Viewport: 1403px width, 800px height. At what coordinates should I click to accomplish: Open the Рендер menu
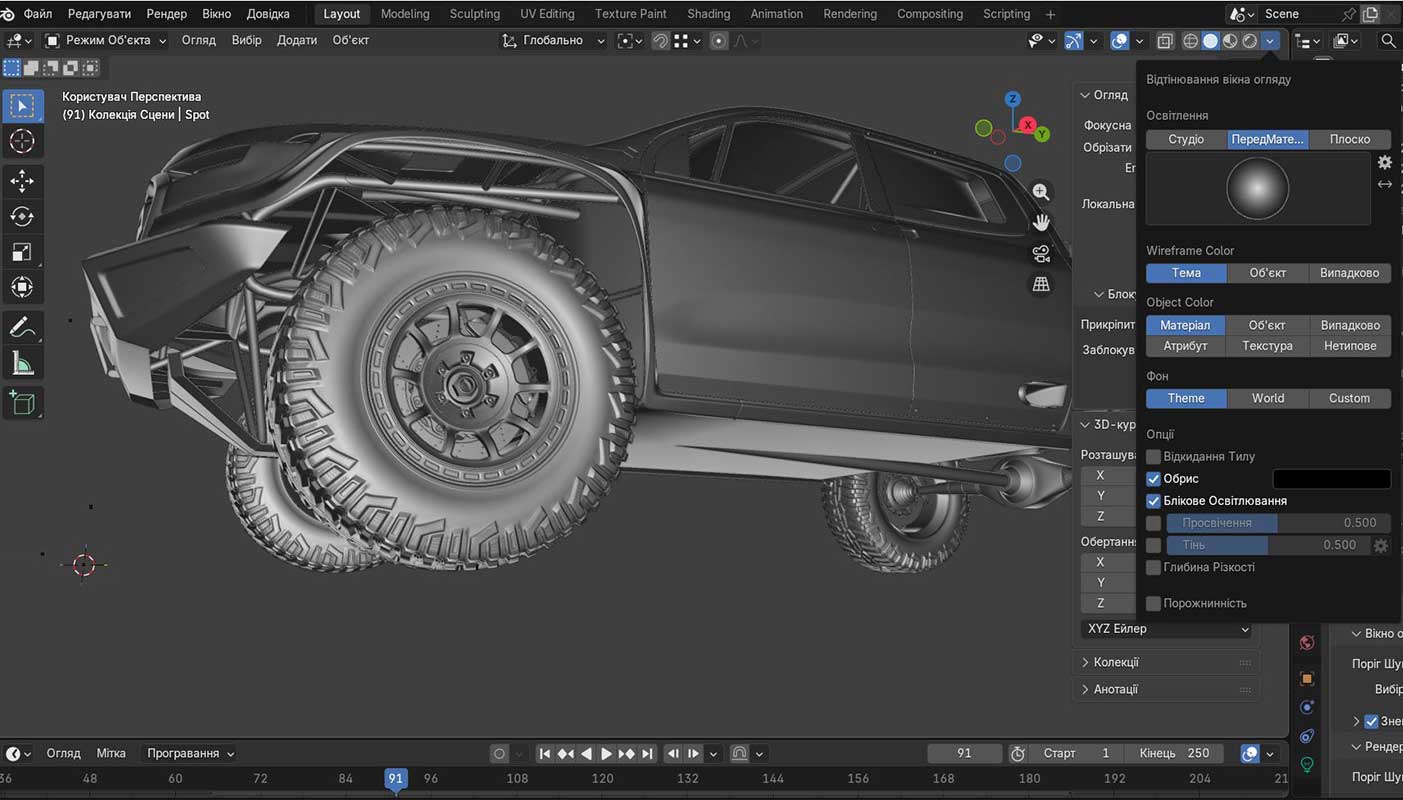point(166,14)
